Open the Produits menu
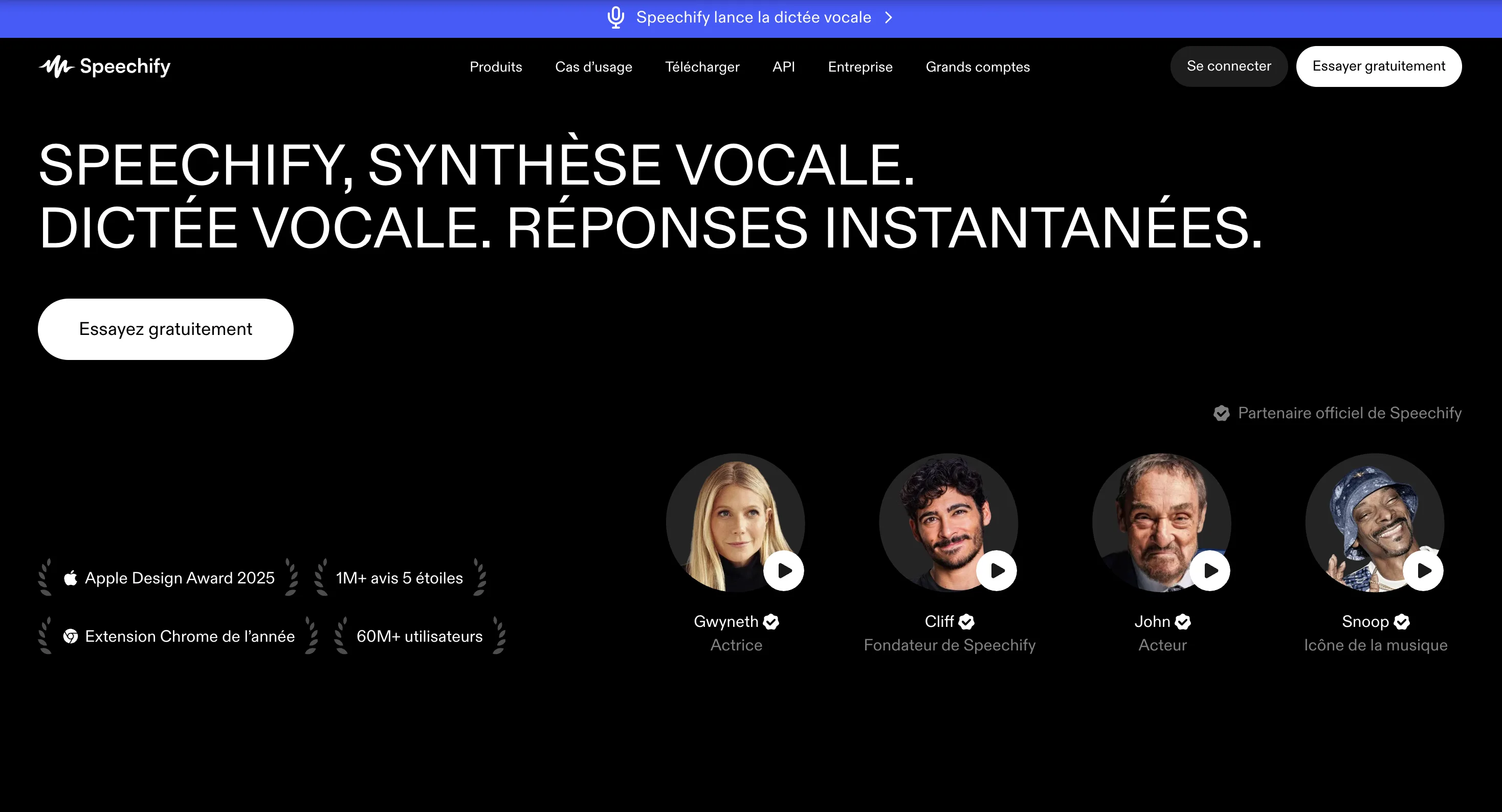 coord(496,67)
